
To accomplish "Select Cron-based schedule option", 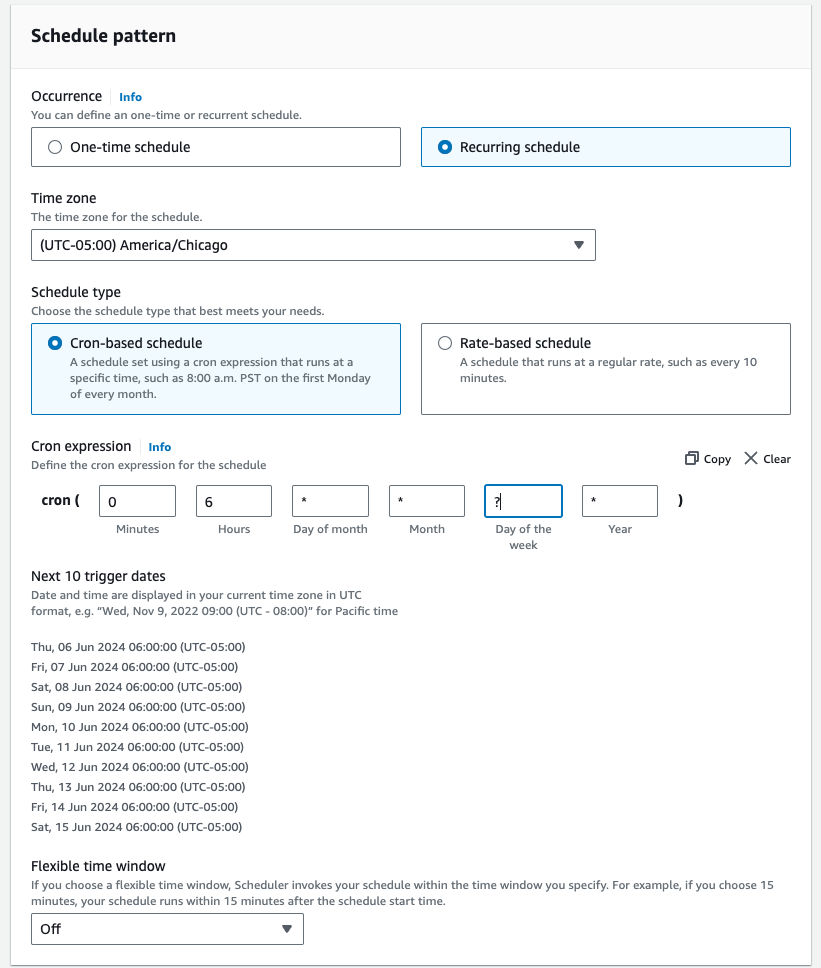I will click(55, 342).
